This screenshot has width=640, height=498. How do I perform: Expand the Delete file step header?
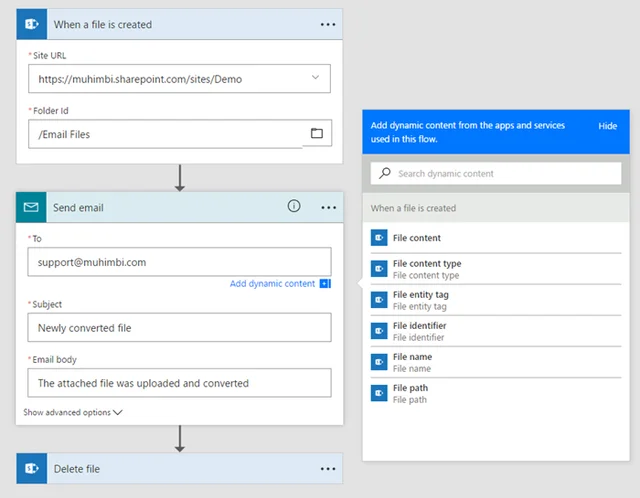tap(180, 469)
